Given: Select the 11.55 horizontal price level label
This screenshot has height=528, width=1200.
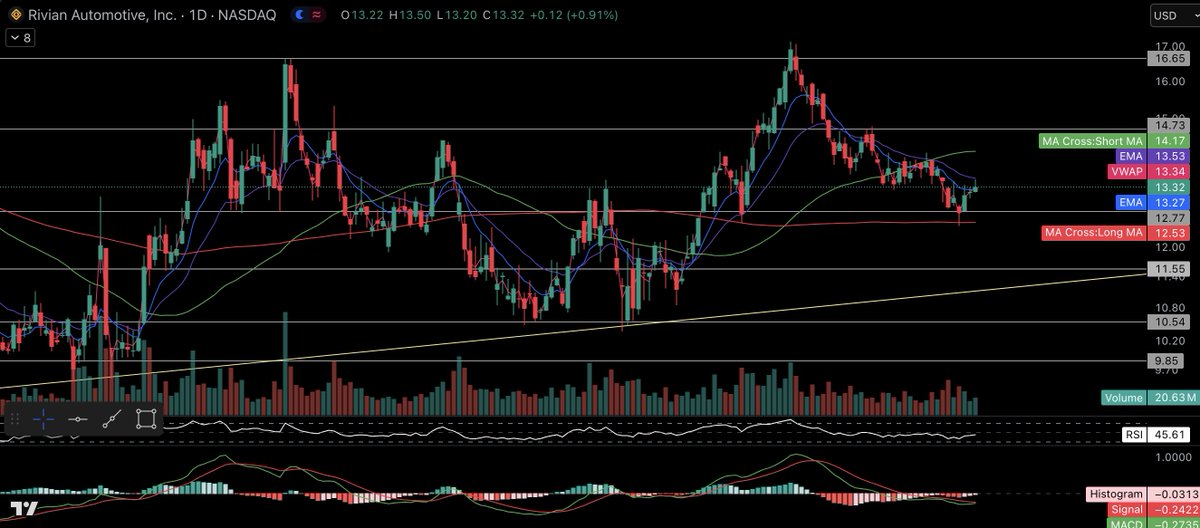Looking at the screenshot, I should [x=1168, y=269].
